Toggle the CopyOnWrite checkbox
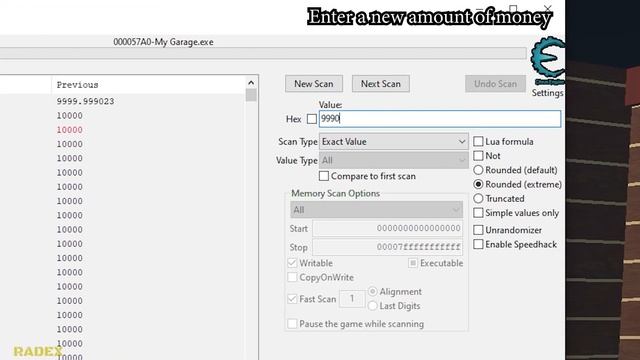The width and height of the screenshot is (640, 360). pos(292,277)
